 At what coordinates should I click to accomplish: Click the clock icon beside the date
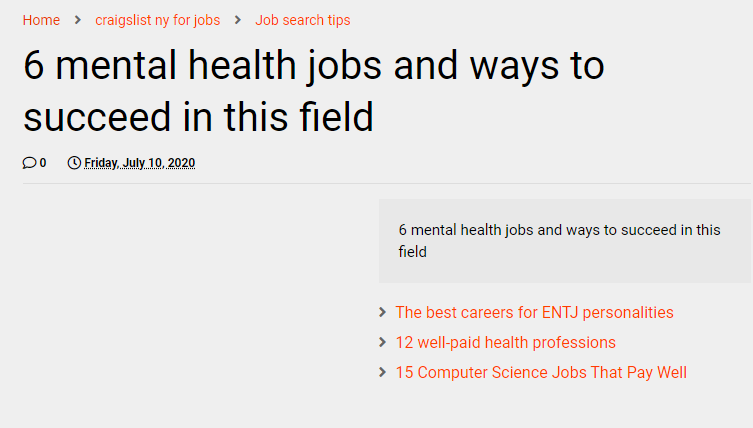point(74,163)
